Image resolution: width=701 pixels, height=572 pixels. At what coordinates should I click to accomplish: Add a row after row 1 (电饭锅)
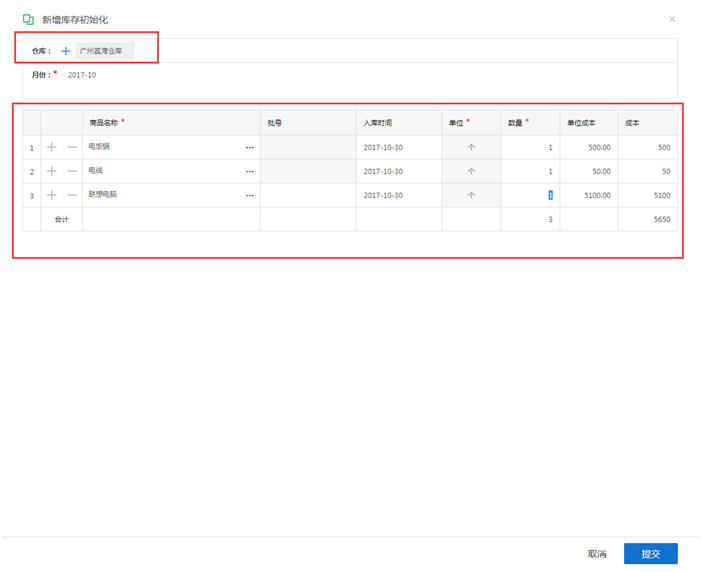coord(52,147)
